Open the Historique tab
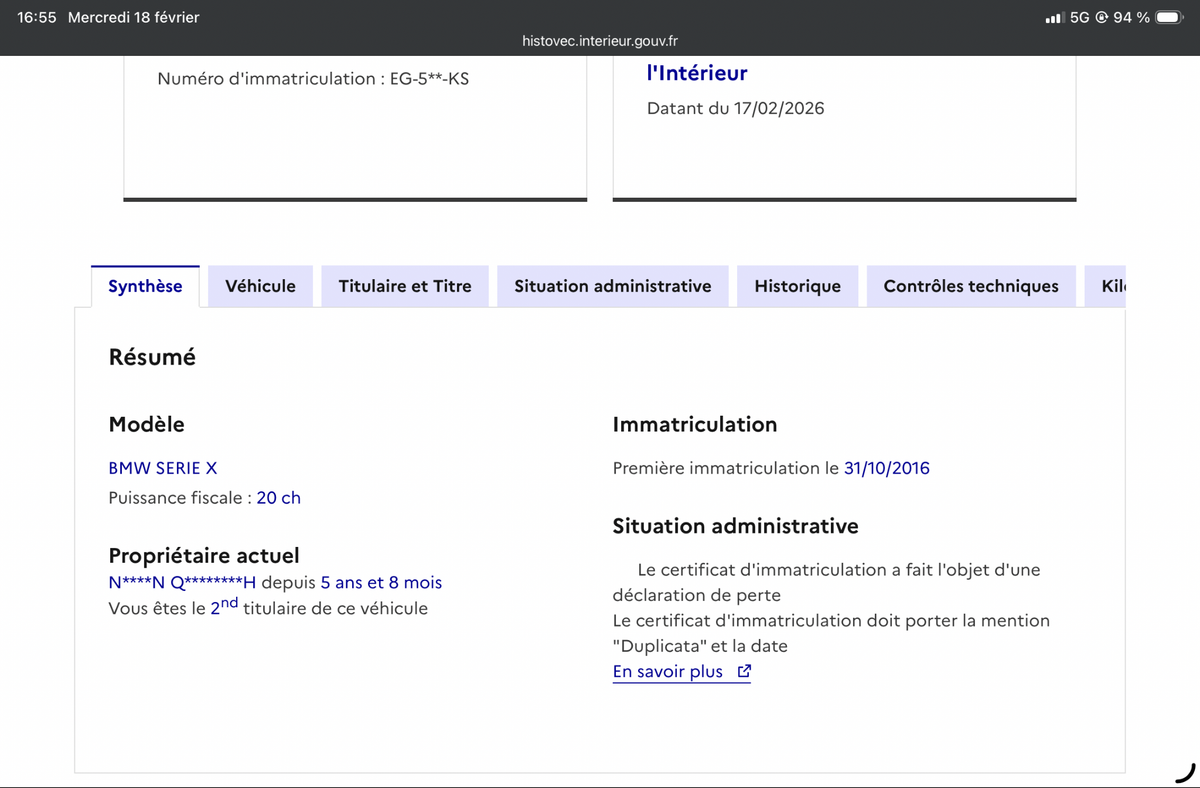The width and height of the screenshot is (1200, 788). [797, 286]
